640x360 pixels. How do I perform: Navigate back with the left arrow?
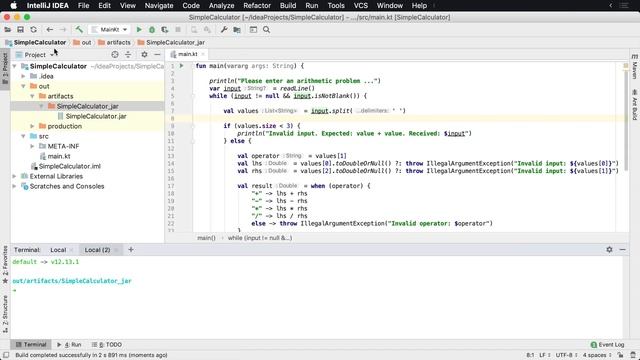[x=49, y=30]
